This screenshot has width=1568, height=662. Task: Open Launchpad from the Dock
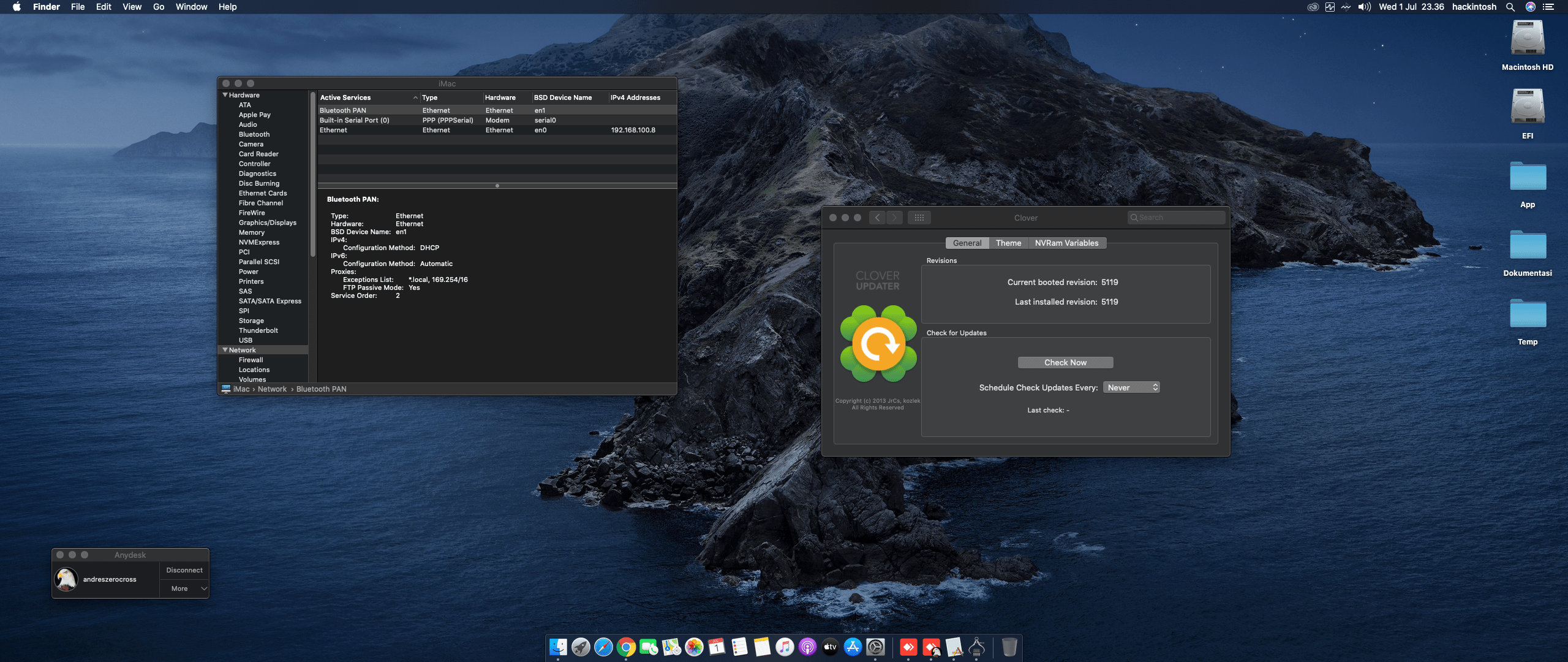(x=581, y=648)
